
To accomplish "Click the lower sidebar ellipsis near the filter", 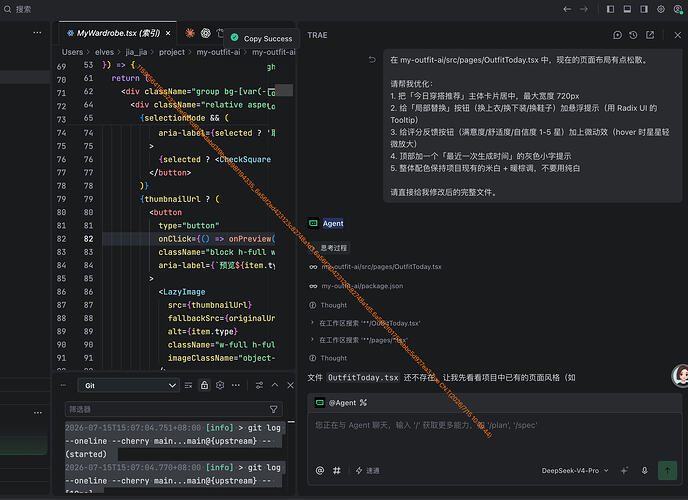I will [38, 412].
